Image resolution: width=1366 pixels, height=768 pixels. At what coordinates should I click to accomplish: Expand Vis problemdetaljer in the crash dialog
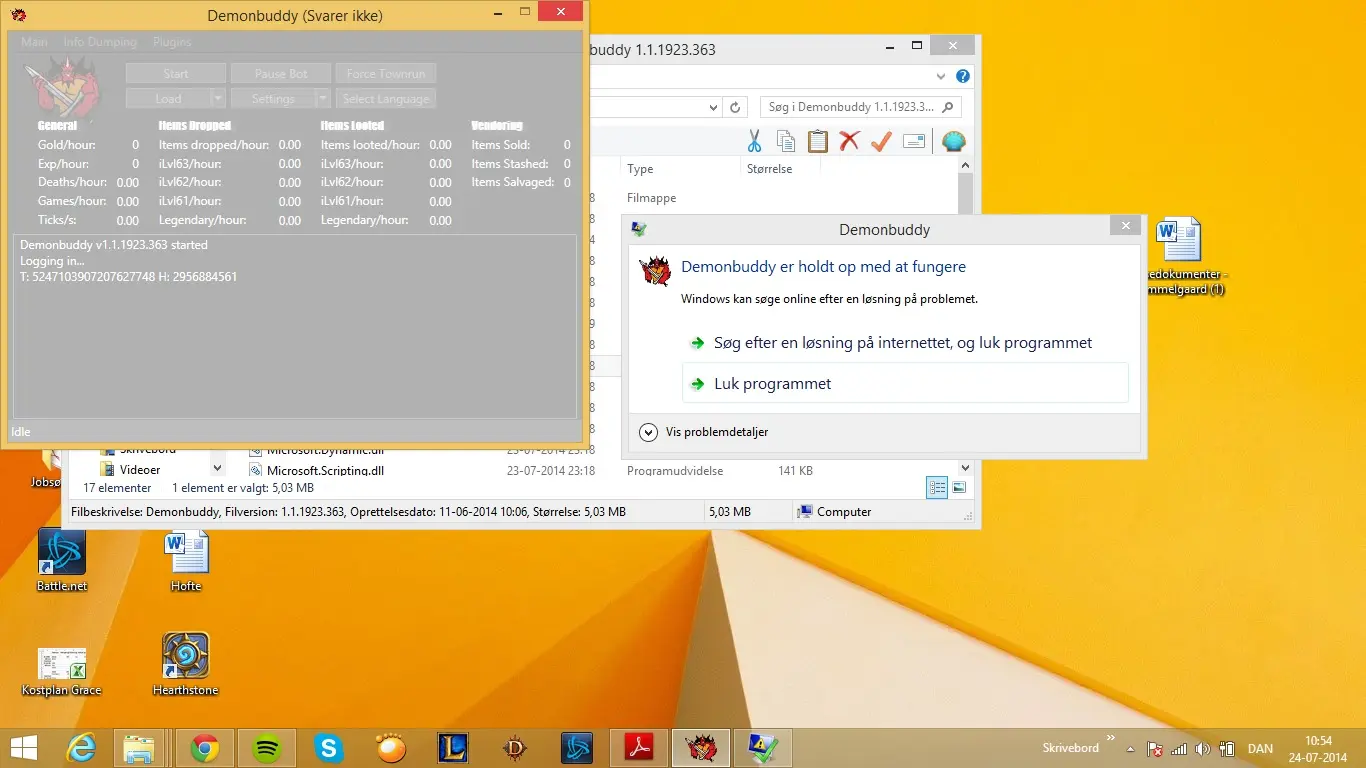pos(704,432)
